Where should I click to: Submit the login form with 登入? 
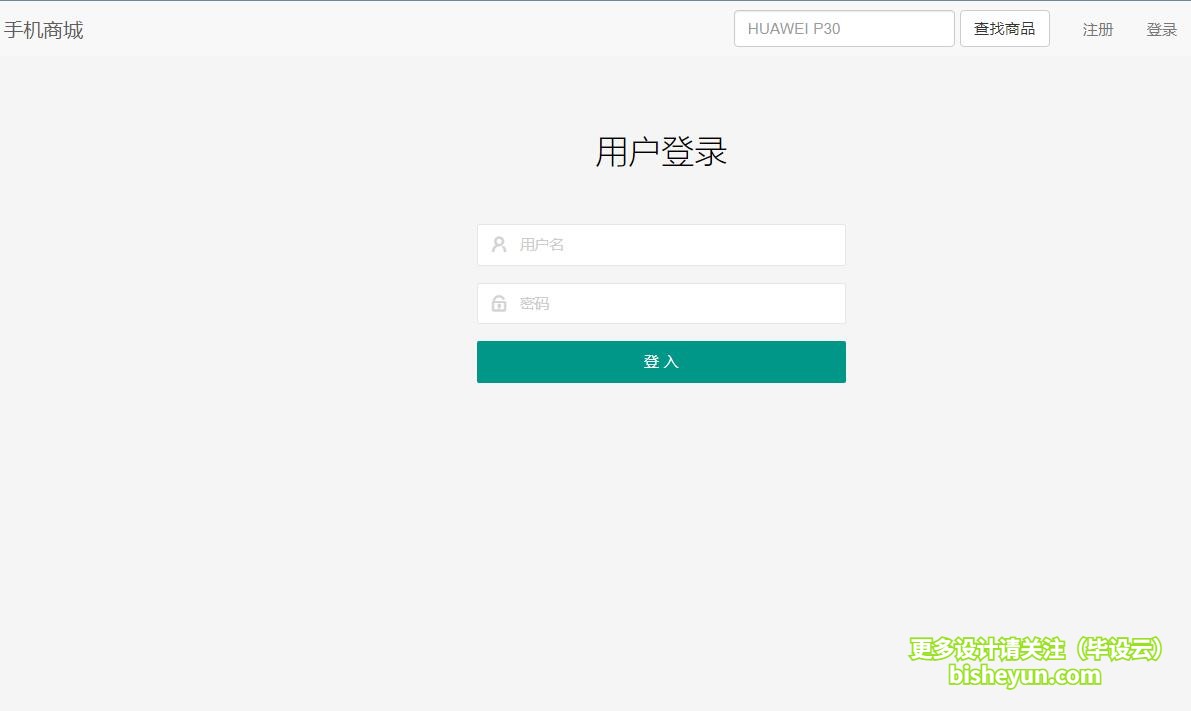click(661, 362)
